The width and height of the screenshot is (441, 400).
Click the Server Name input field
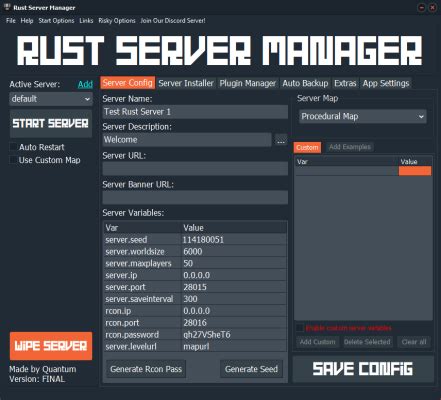[x=195, y=112]
